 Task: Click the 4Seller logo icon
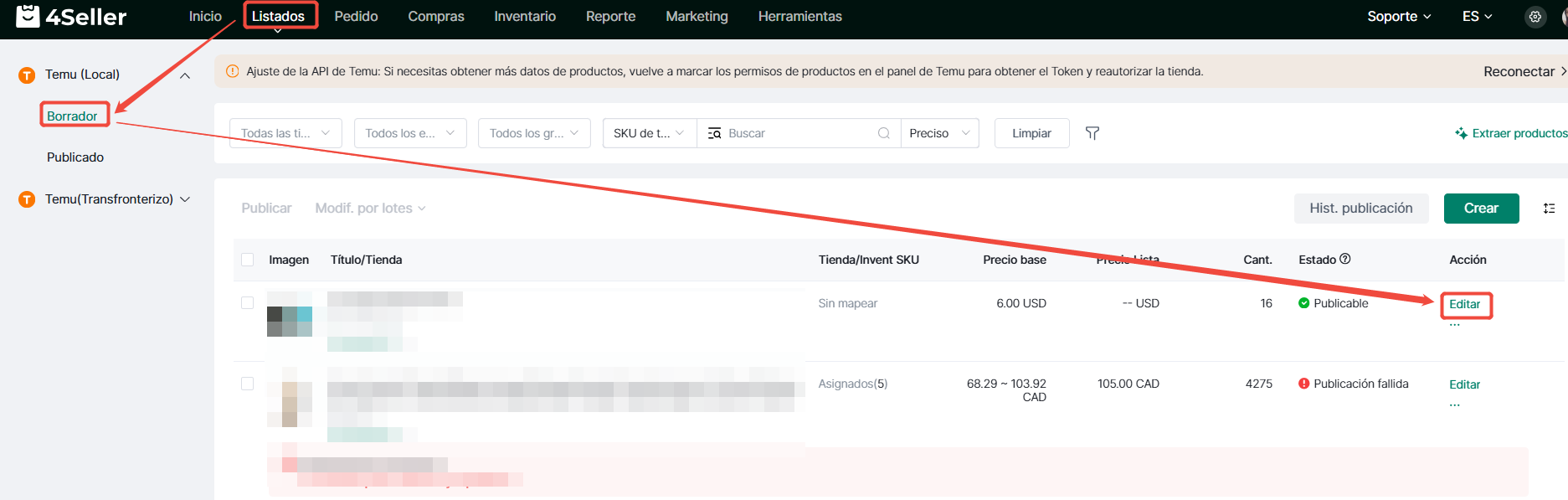(28, 16)
